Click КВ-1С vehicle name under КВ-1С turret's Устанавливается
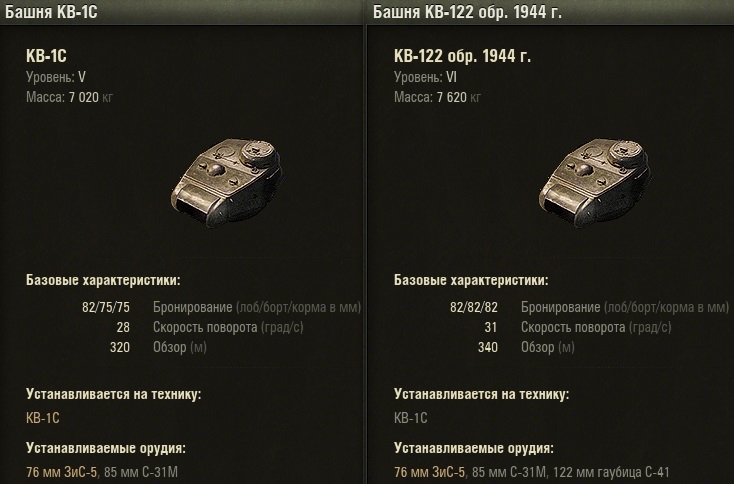734x484 pixels. pyautogui.click(x=42, y=418)
